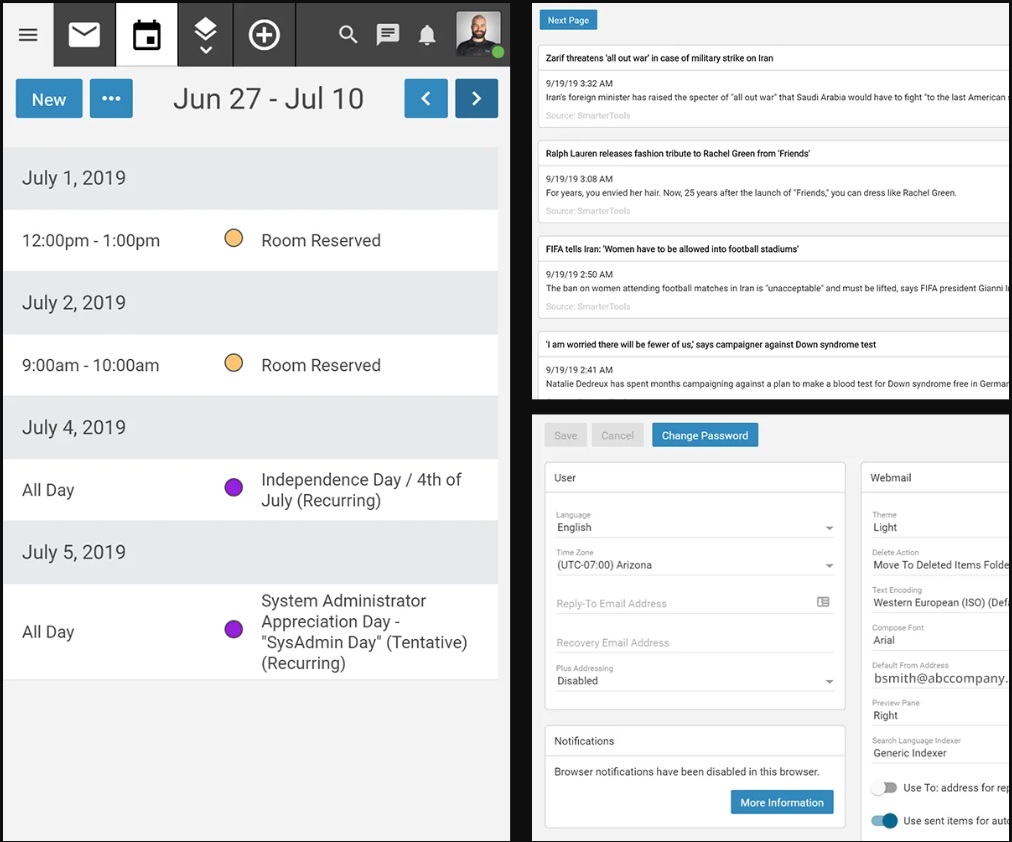Click the Change Password button
This screenshot has height=842, width=1012.
coord(704,435)
